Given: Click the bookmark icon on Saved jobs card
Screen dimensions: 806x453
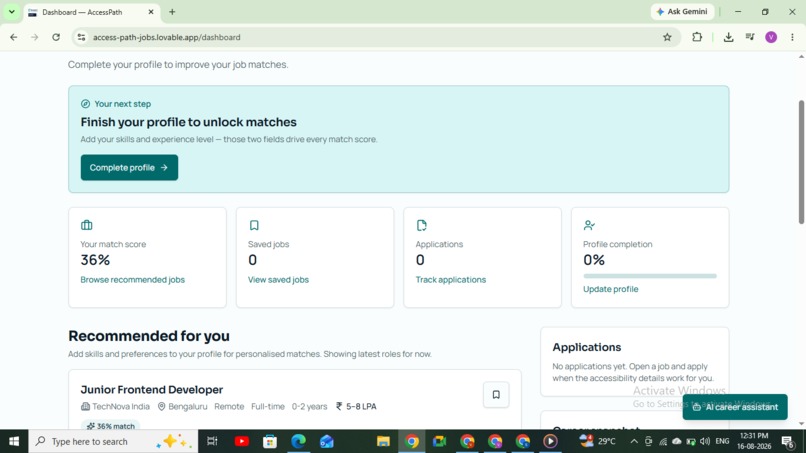Looking at the screenshot, I should click(254, 225).
